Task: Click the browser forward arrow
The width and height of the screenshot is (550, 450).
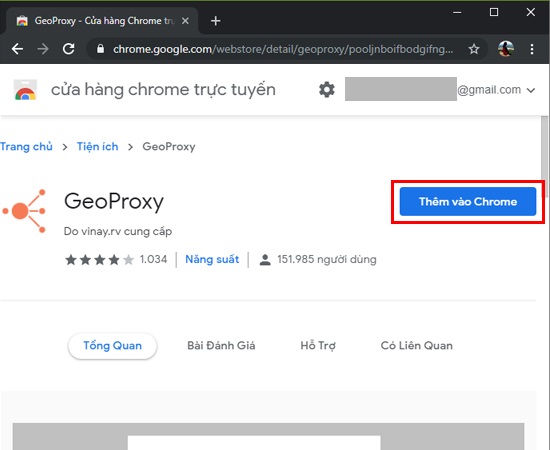Action: (x=43, y=49)
